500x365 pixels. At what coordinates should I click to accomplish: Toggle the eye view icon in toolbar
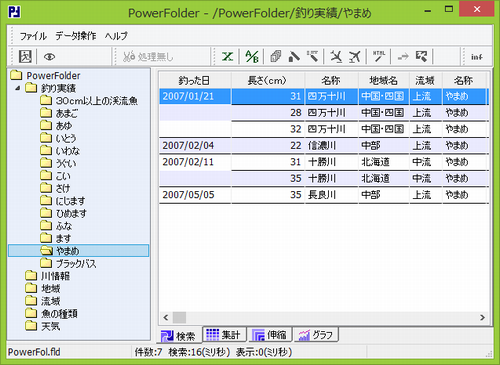click(x=49, y=57)
